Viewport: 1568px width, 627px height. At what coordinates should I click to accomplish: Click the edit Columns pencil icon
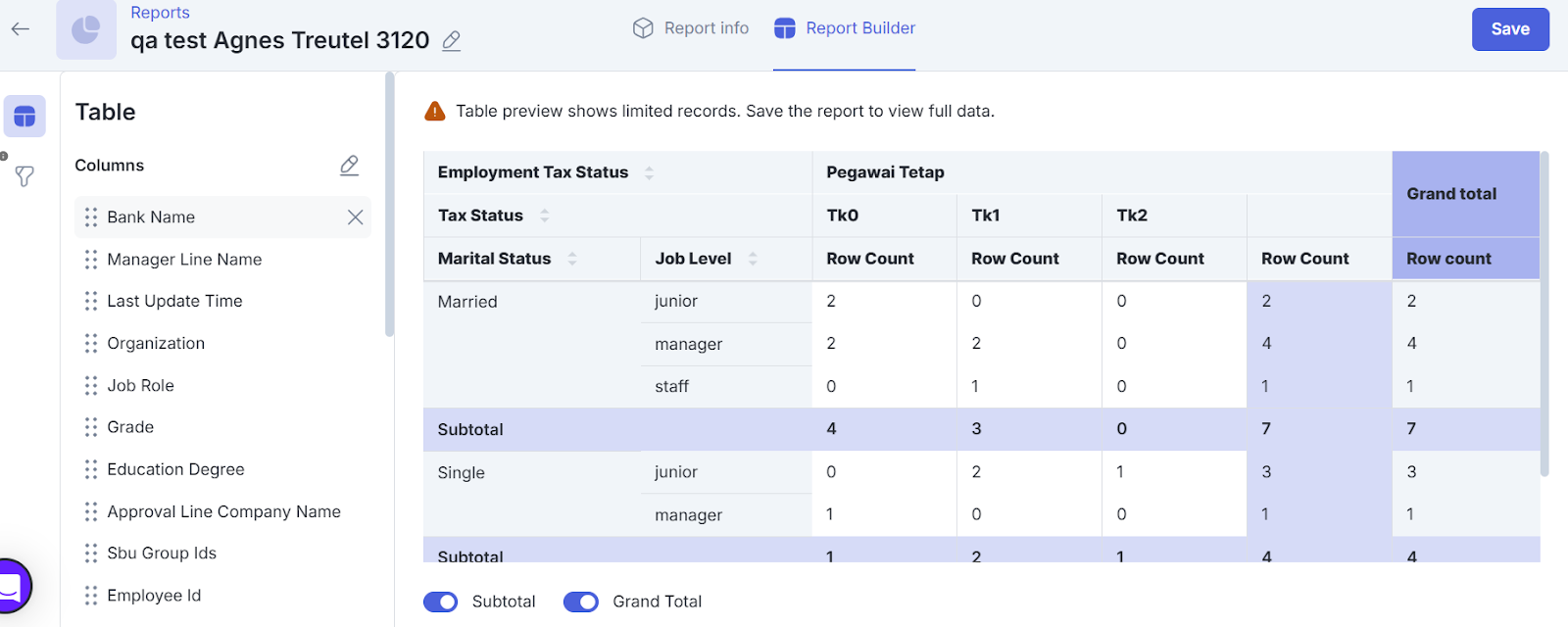tap(349, 166)
